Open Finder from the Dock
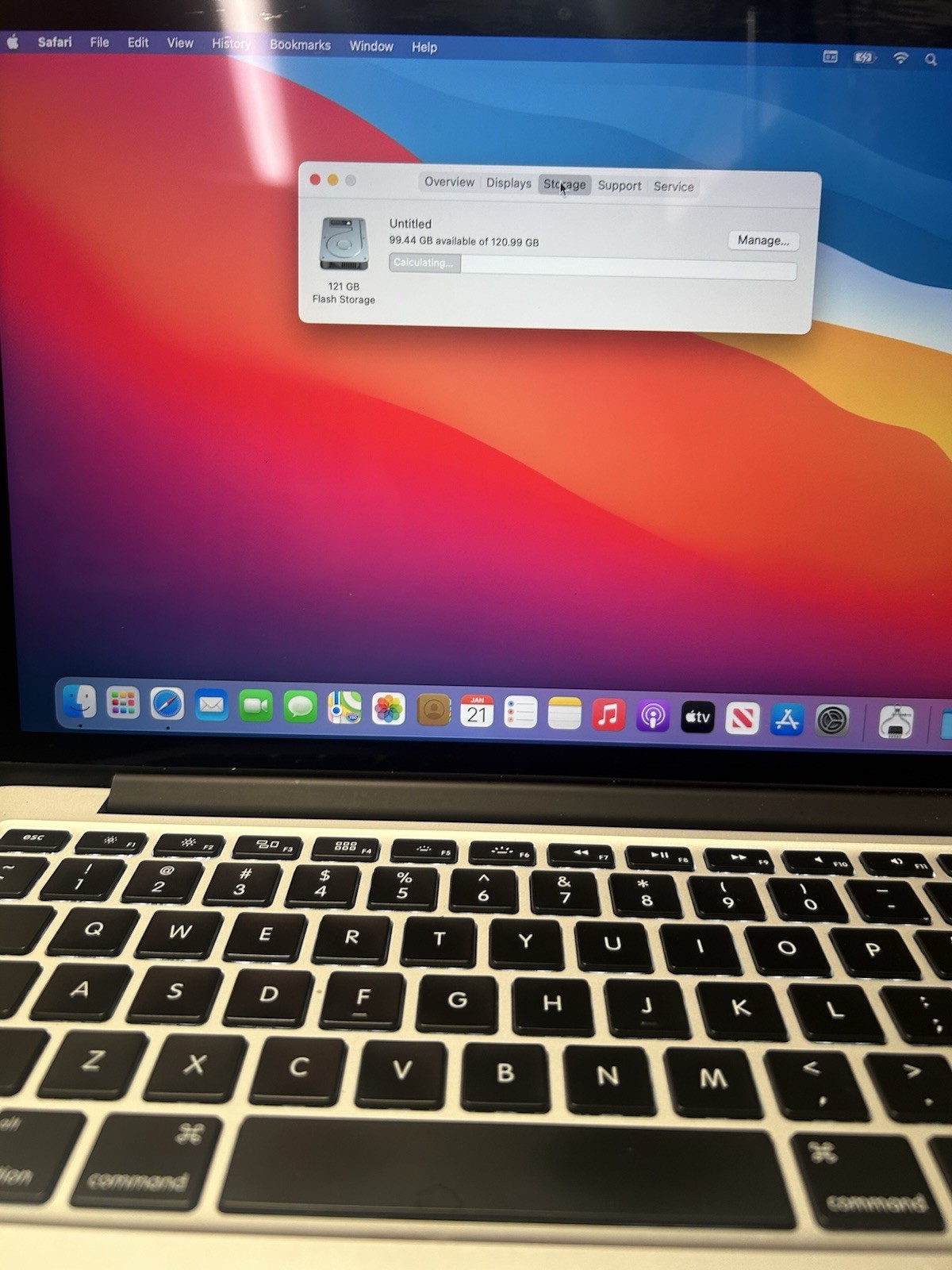The image size is (952, 1270). point(79,702)
